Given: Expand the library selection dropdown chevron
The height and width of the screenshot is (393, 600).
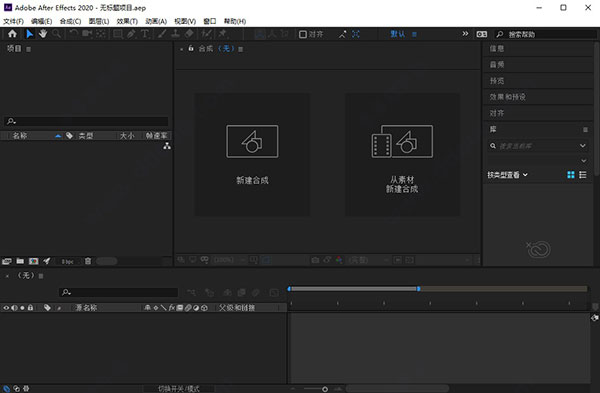Looking at the screenshot, I should (584, 160).
